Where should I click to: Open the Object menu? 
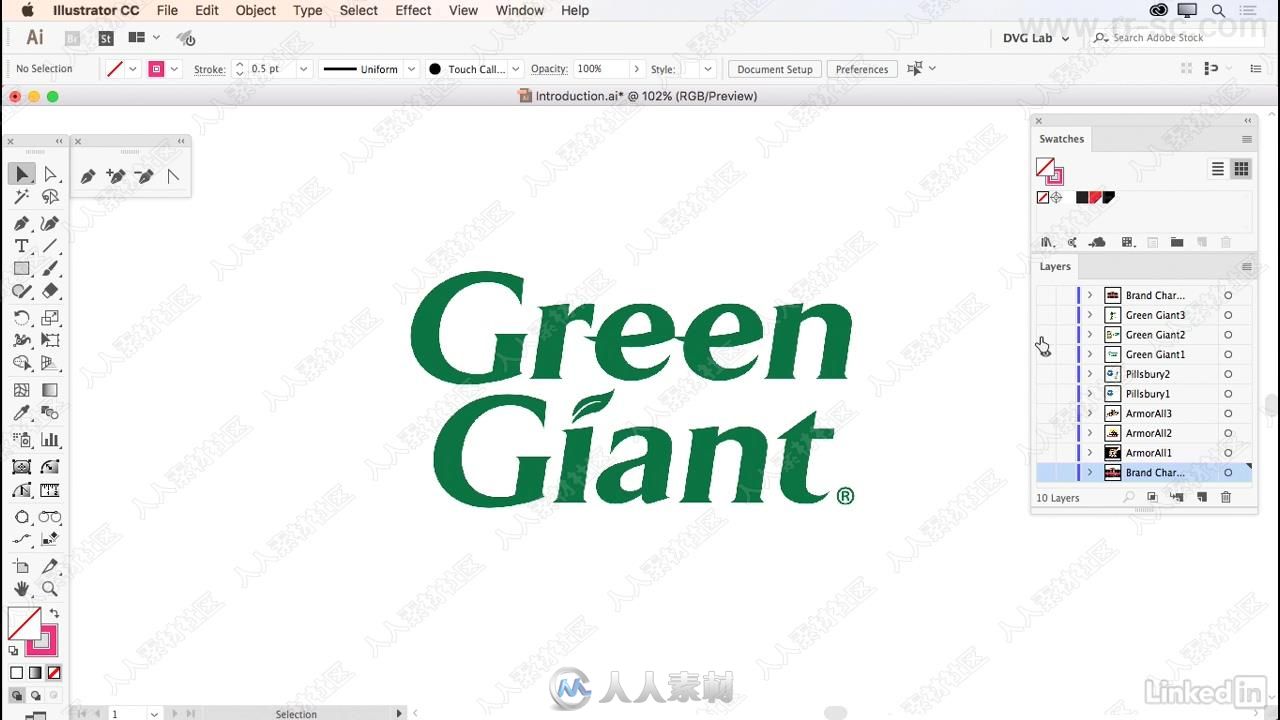pyautogui.click(x=256, y=10)
